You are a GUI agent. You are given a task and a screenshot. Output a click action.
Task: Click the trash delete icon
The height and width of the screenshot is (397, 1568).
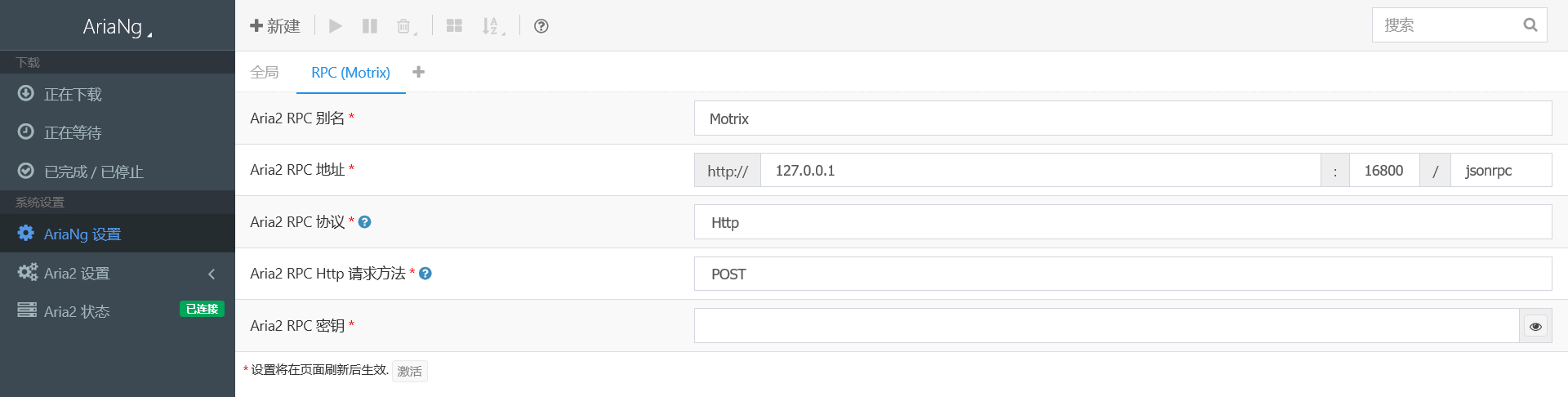404,26
